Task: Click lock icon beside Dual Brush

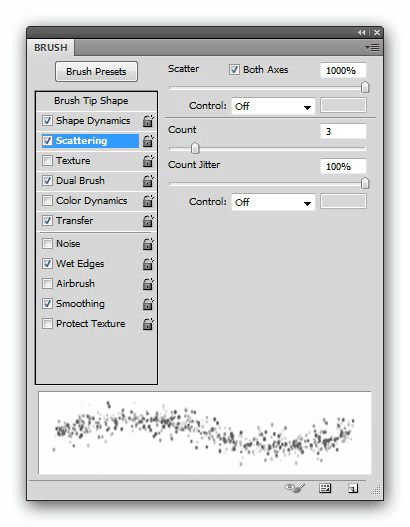Action: coord(148,181)
